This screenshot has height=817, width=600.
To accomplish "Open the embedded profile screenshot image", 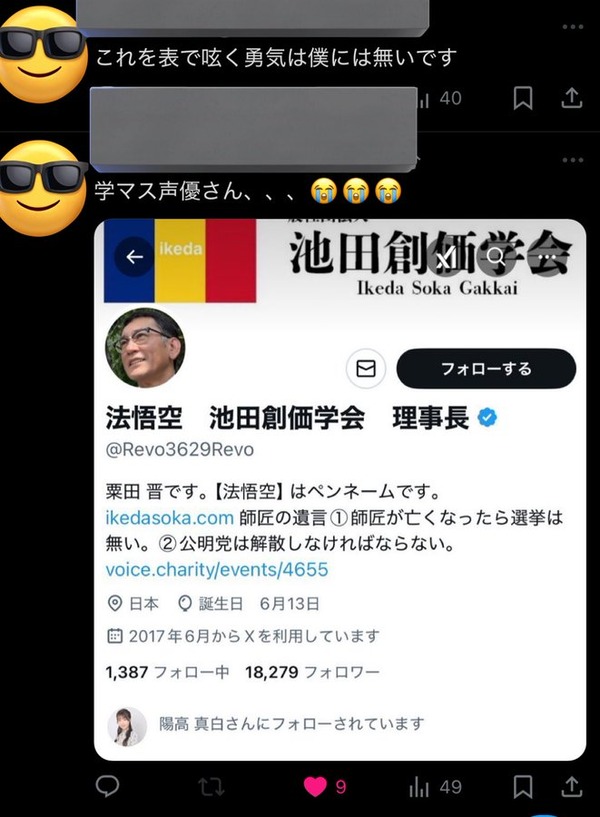I will (340, 490).
